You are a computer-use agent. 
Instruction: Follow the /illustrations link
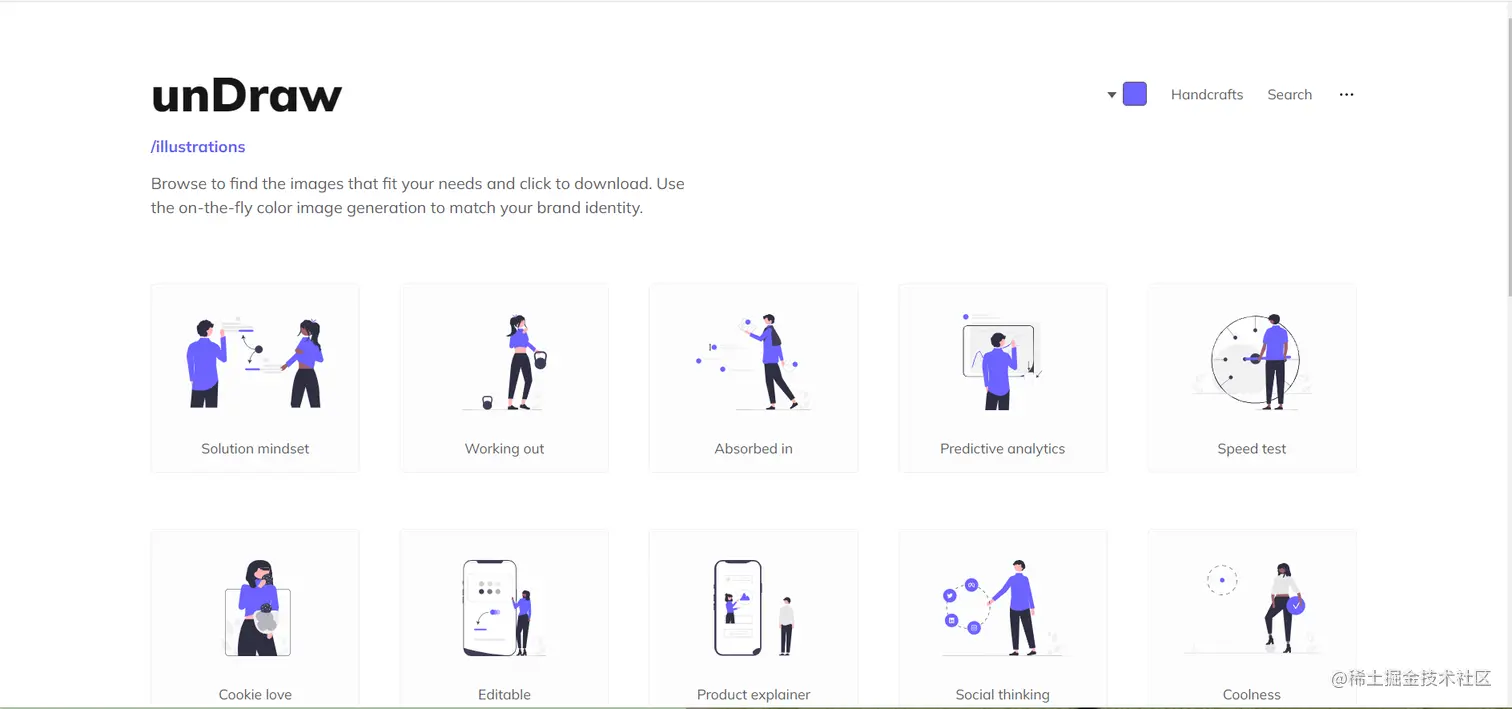coord(198,146)
